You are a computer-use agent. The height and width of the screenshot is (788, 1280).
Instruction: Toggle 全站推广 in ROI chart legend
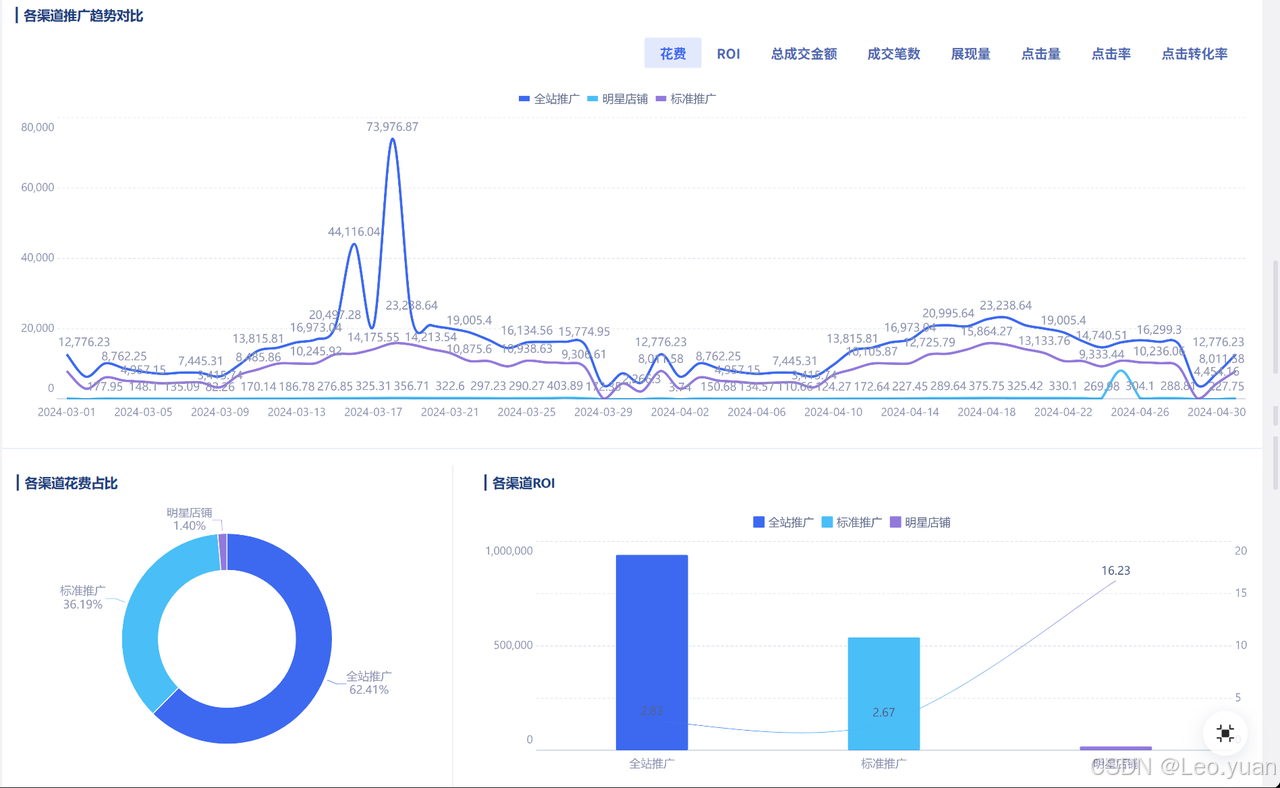pyautogui.click(x=783, y=522)
